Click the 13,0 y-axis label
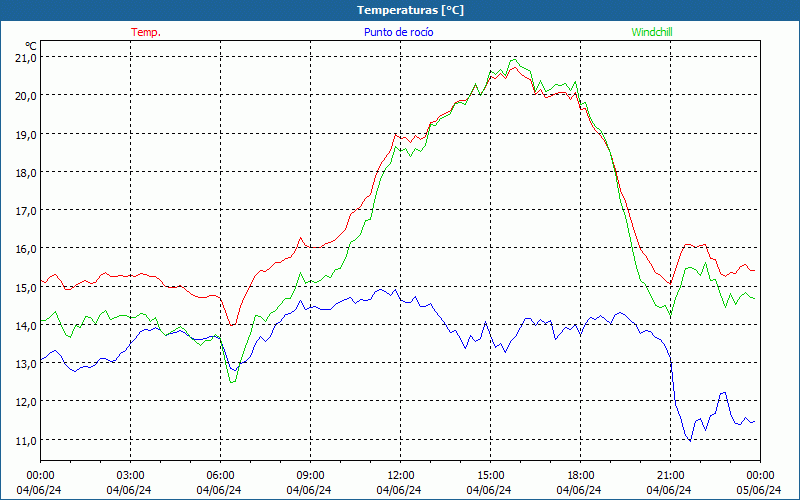The height and width of the screenshot is (500, 800). pyautogui.click(x=26, y=364)
